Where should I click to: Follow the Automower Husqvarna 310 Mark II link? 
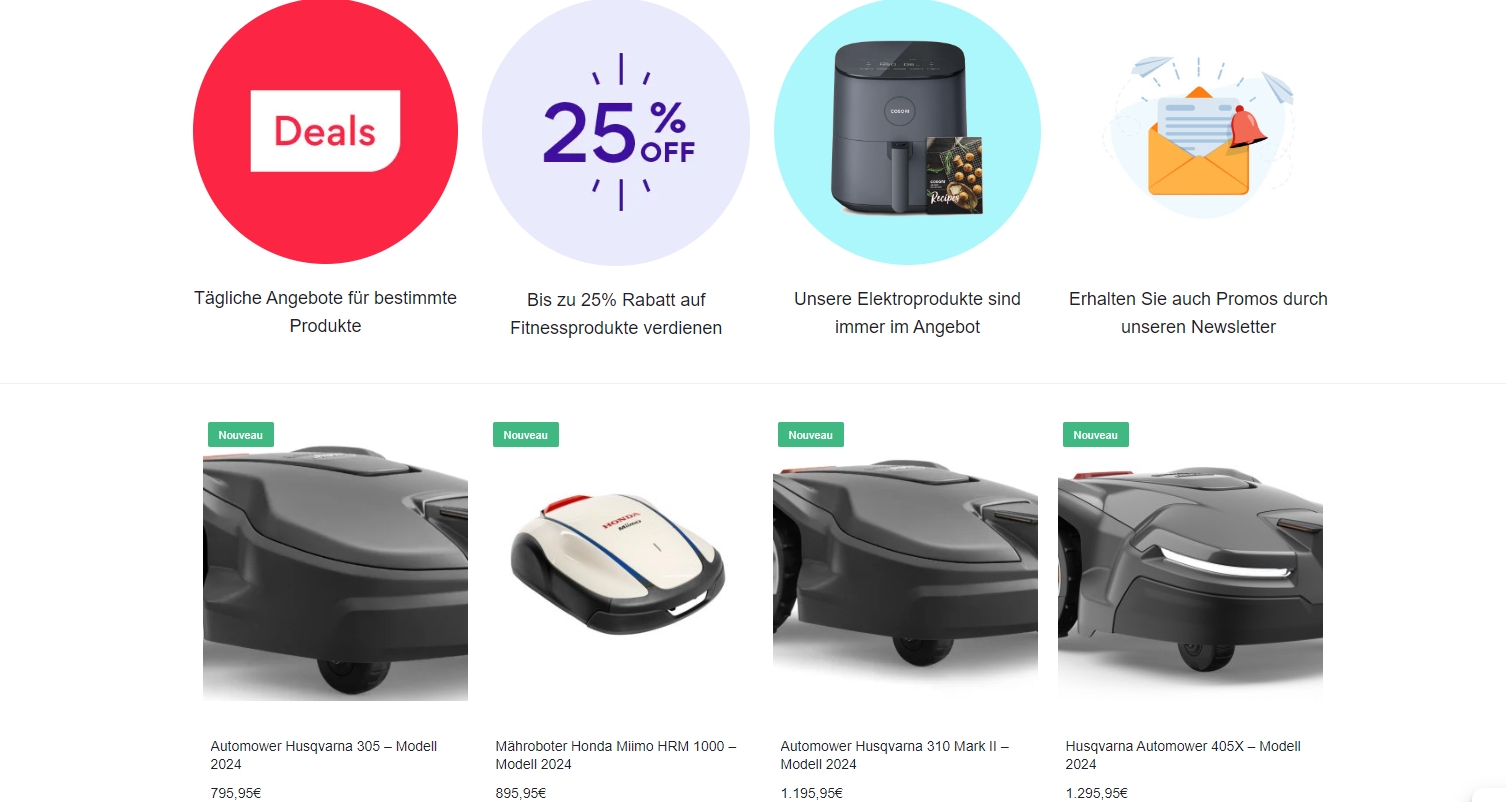point(895,755)
